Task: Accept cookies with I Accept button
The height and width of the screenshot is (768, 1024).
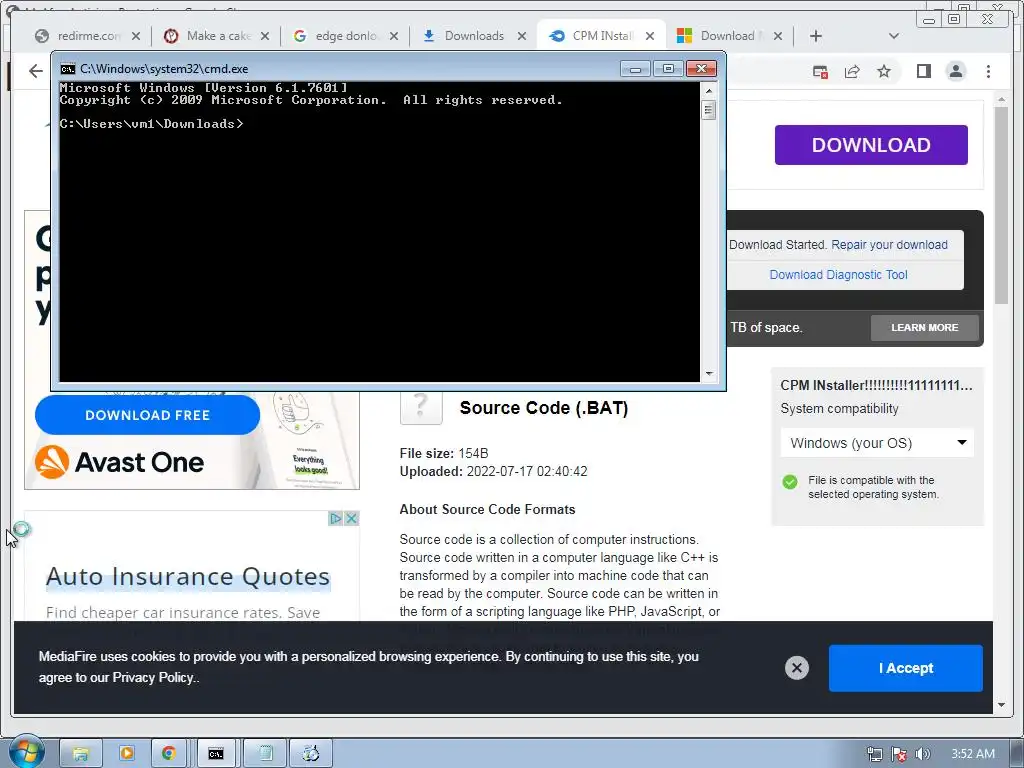Action: [905, 668]
